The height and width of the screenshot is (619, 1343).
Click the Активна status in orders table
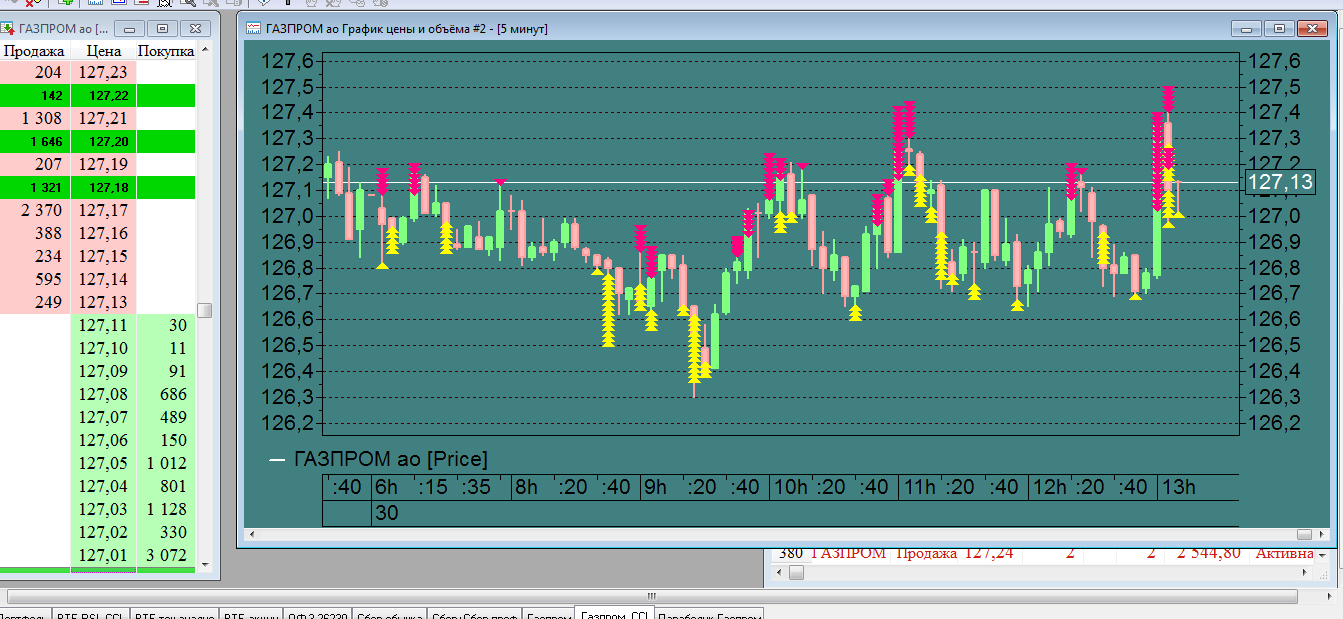[1285, 553]
